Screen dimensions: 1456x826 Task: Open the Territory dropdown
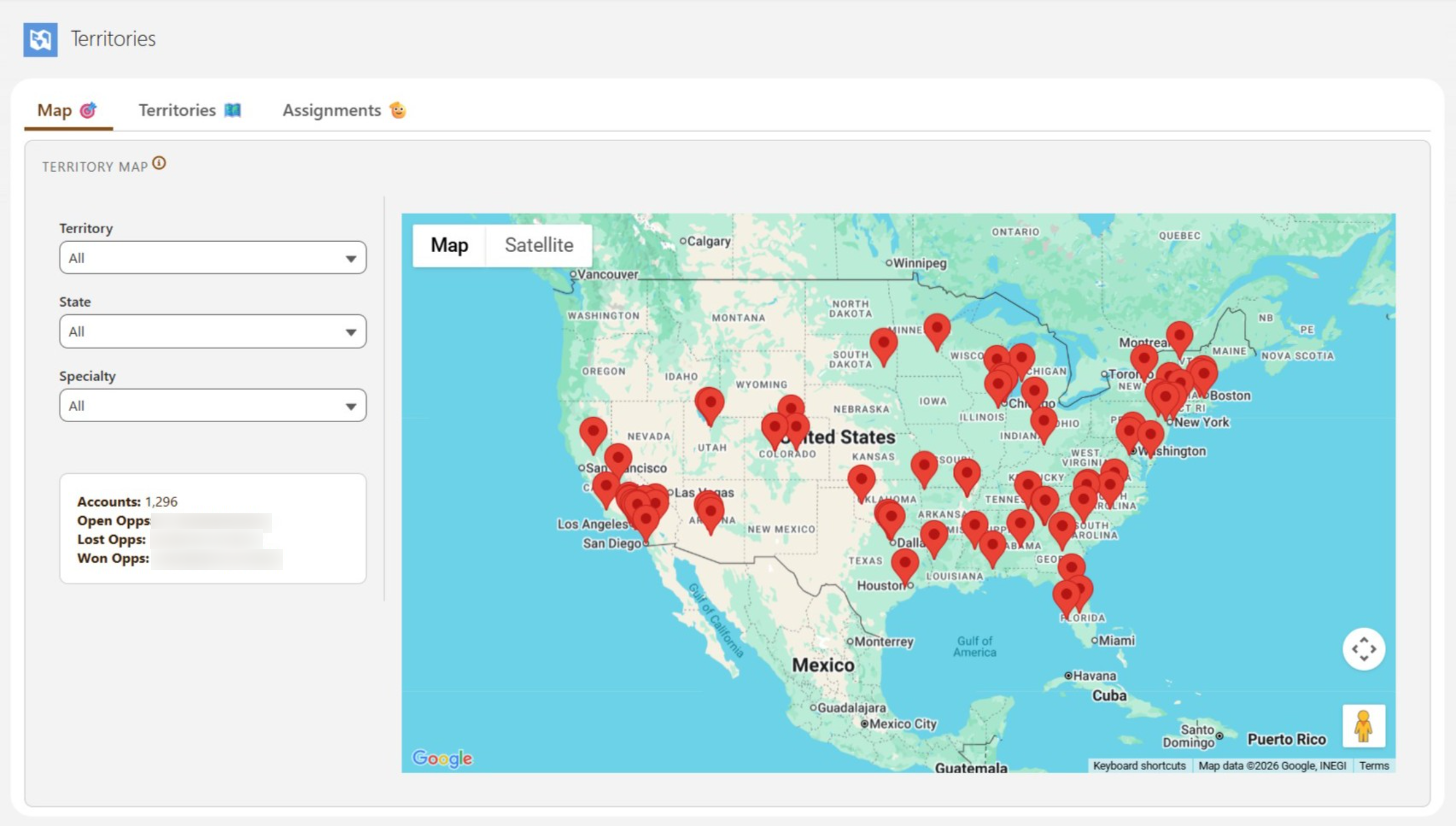(213, 258)
